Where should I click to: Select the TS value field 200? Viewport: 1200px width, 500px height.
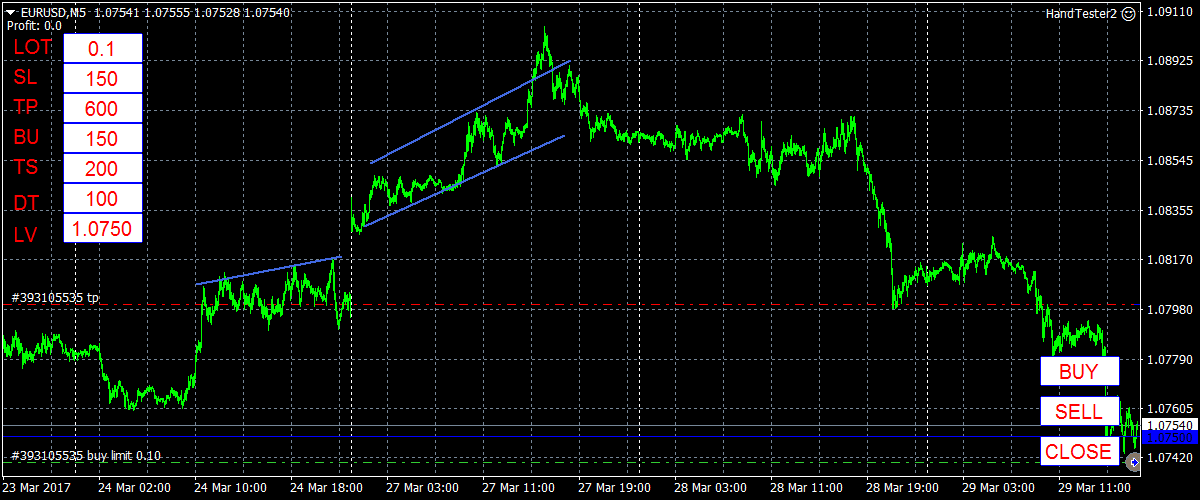[103, 168]
